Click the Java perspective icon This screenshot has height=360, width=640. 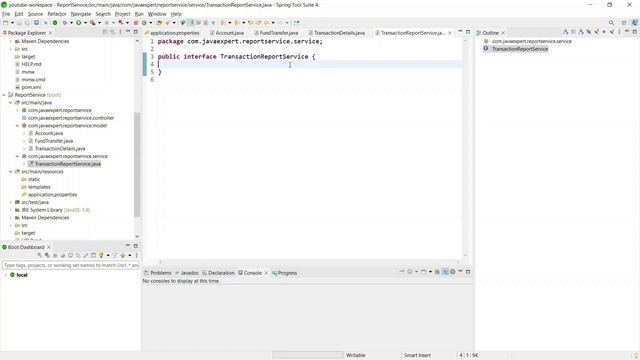coord(635,23)
